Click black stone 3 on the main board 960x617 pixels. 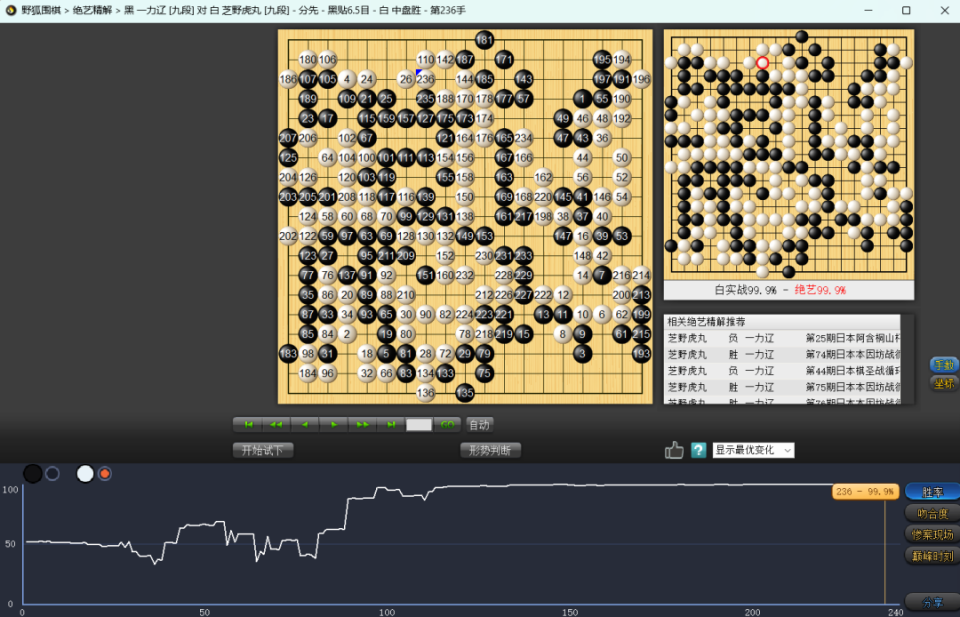point(582,353)
